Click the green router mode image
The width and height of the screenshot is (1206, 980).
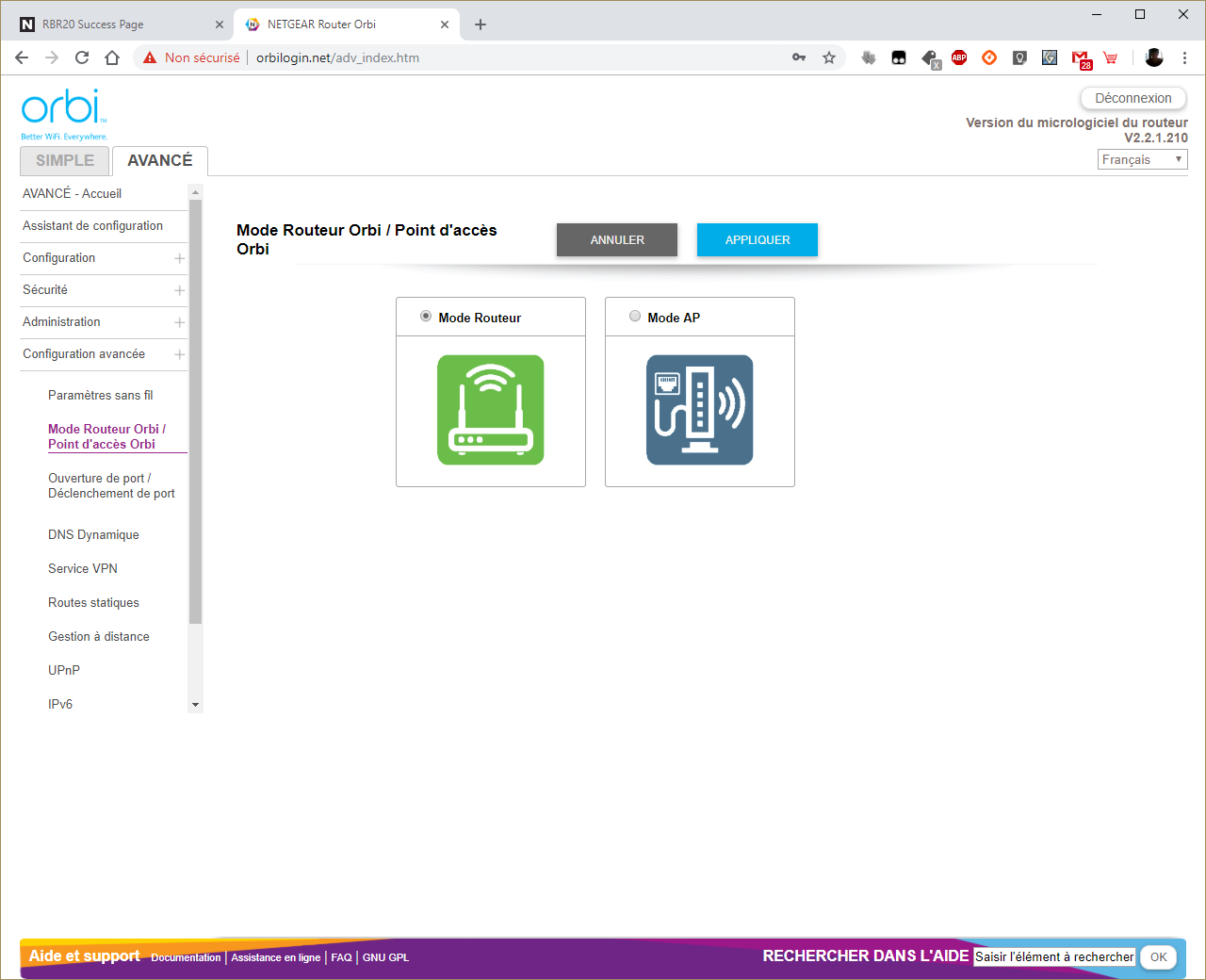click(x=491, y=410)
